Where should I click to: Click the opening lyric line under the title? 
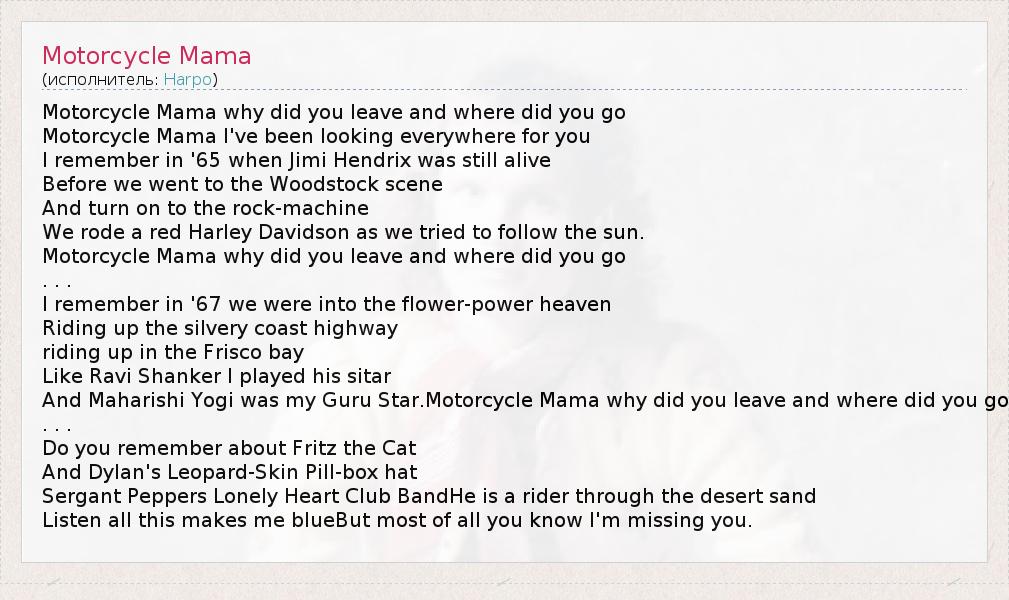coord(334,112)
